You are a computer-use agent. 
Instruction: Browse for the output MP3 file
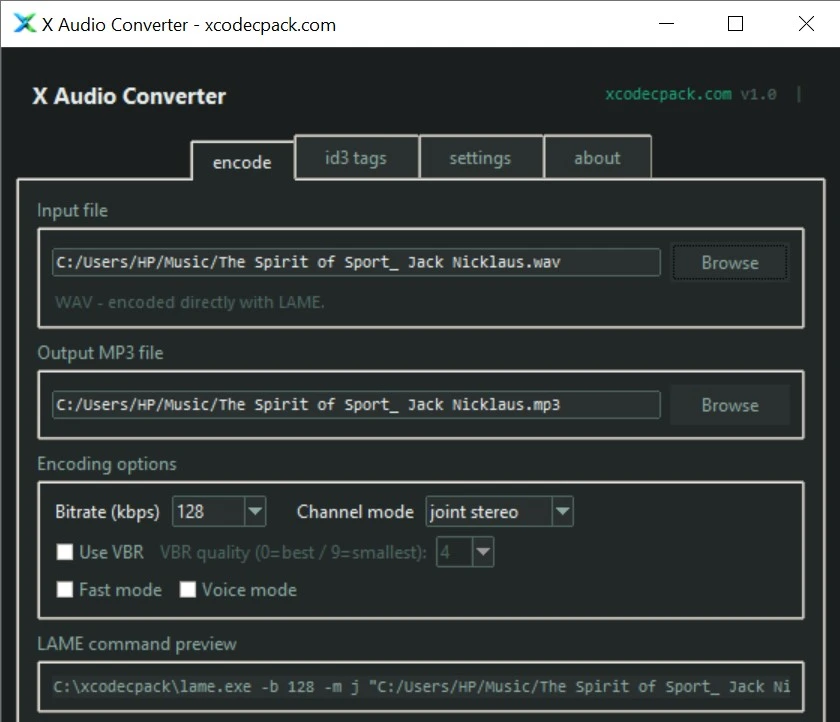click(x=729, y=405)
